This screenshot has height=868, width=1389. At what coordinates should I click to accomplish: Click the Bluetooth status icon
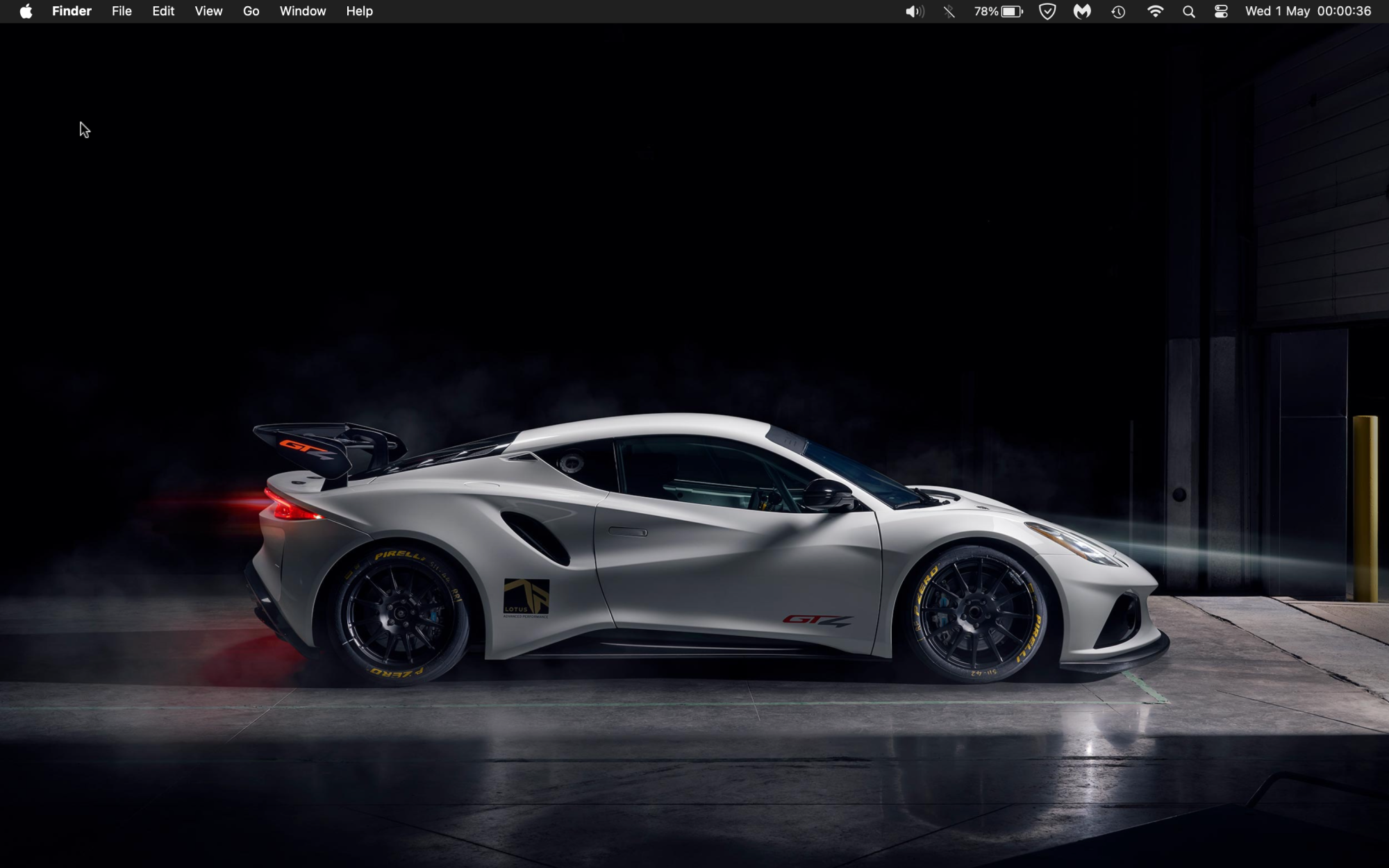(x=949, y=11)
